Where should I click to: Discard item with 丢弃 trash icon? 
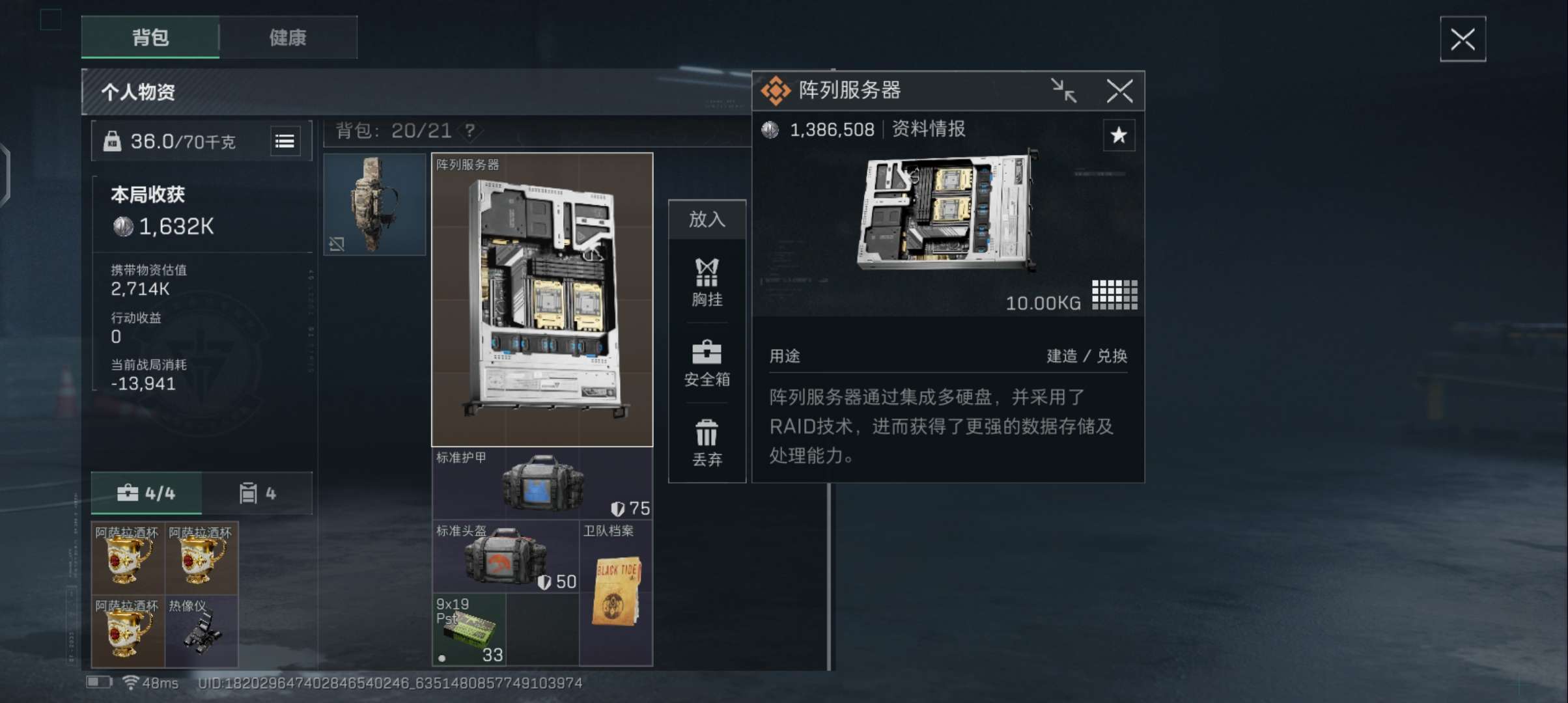[707, 444]
